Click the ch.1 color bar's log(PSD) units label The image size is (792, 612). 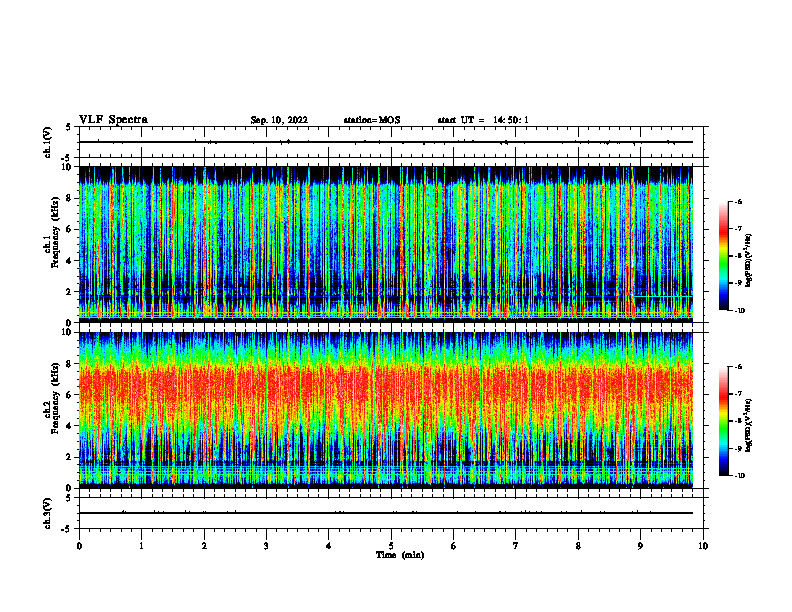[x=749, y=261]
